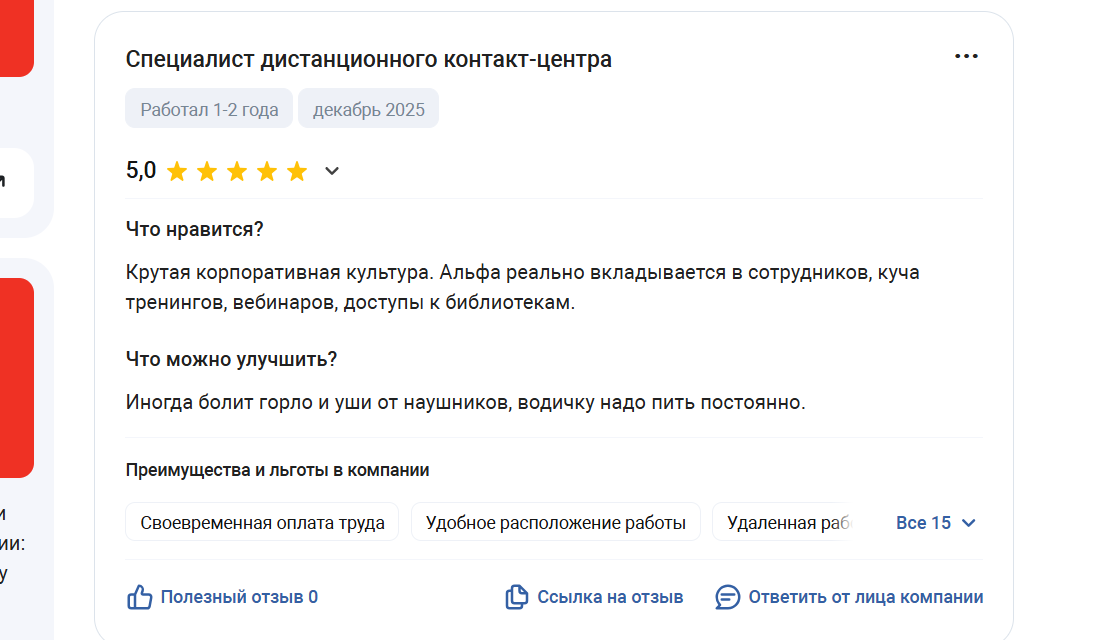
Task: Click the thumbs-up helpful review icon
Action: [x=139, y=597]
